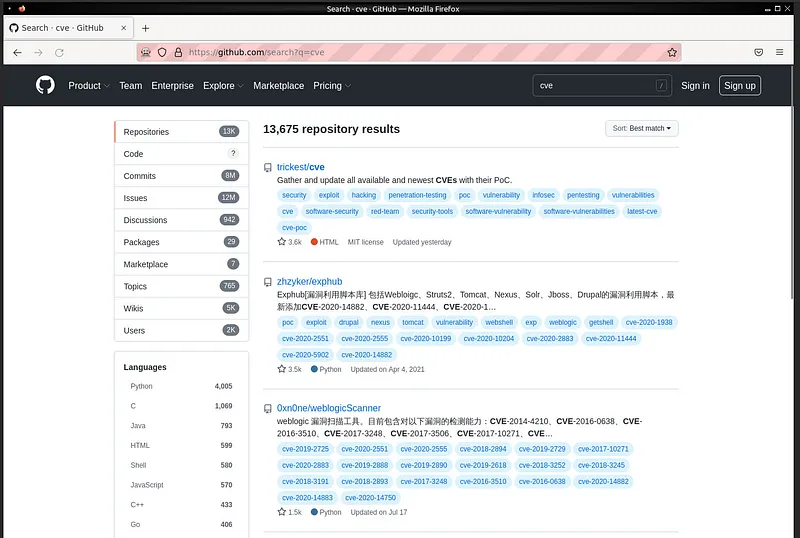Select the Marketplace filter in sidebar
Screen dimensions: 800x538
[x=181, y=264]
